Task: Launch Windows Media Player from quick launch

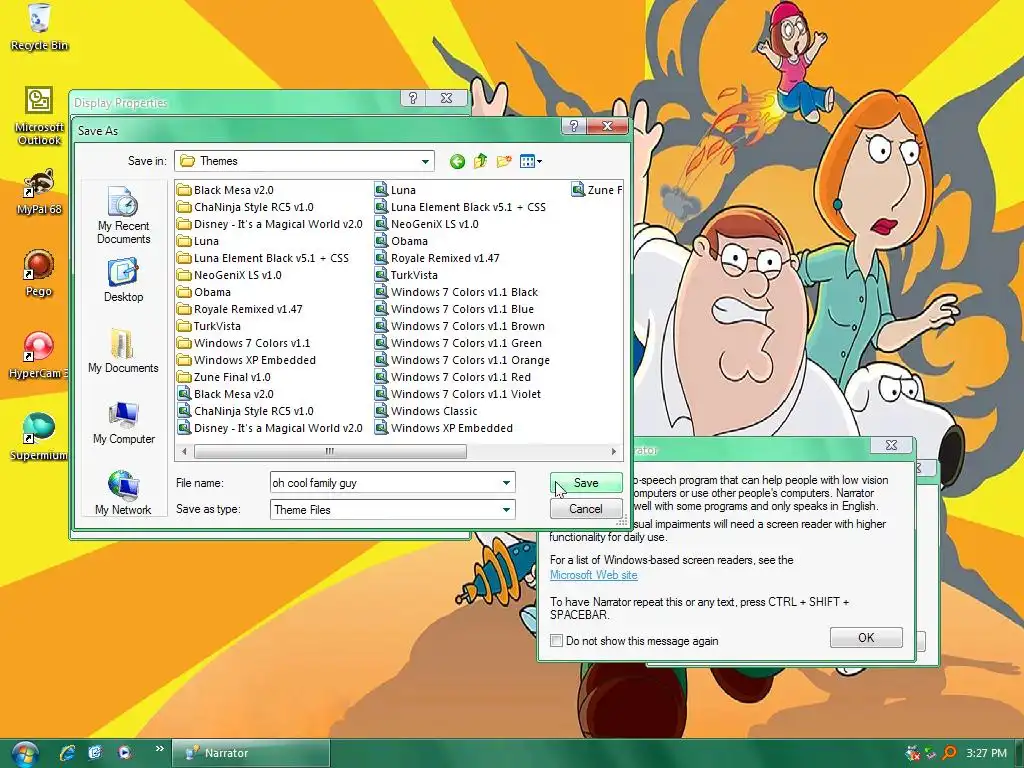Action: [x=124, y=753]
